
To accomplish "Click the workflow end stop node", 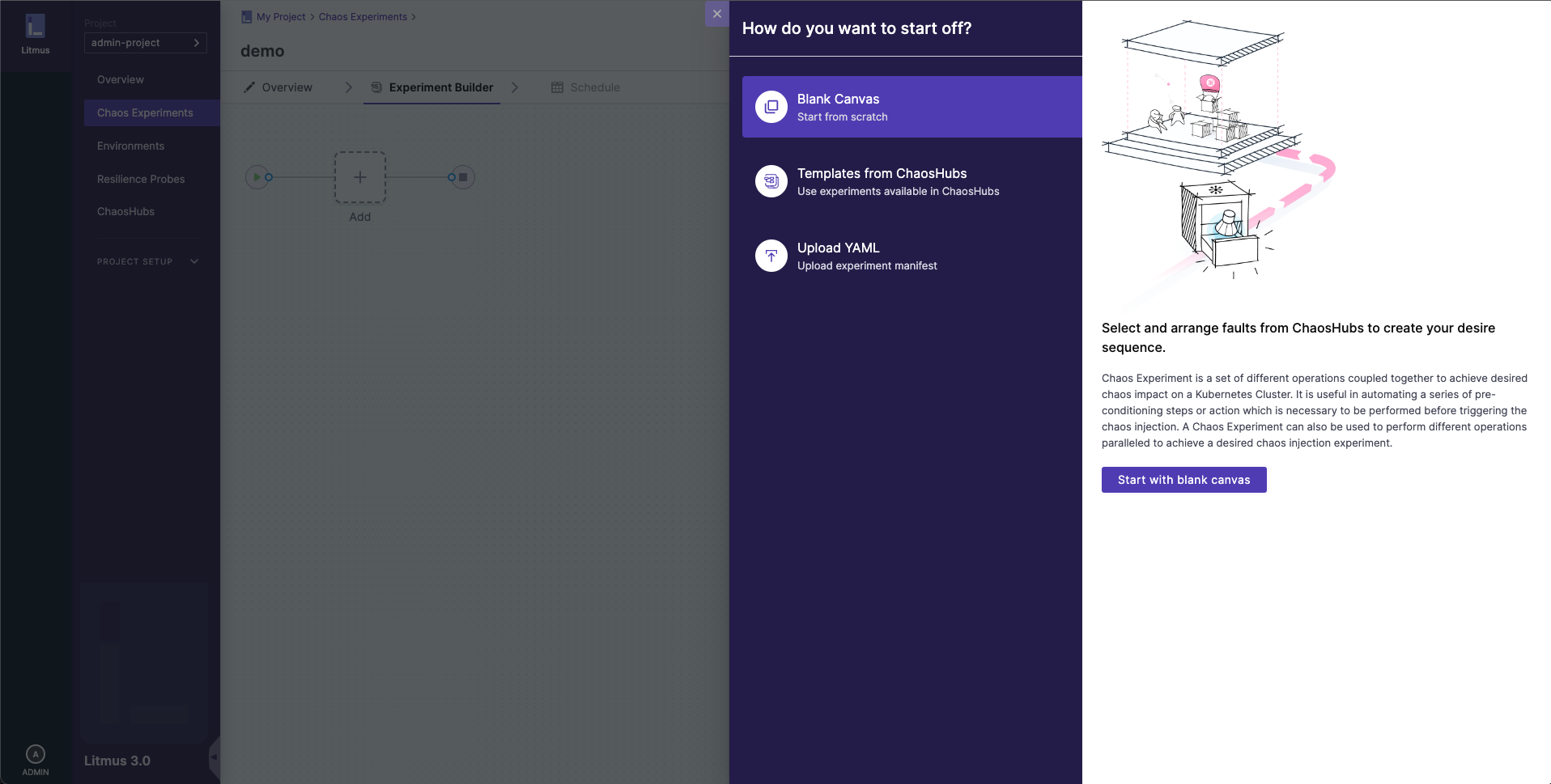I will (x=463, y=177).
